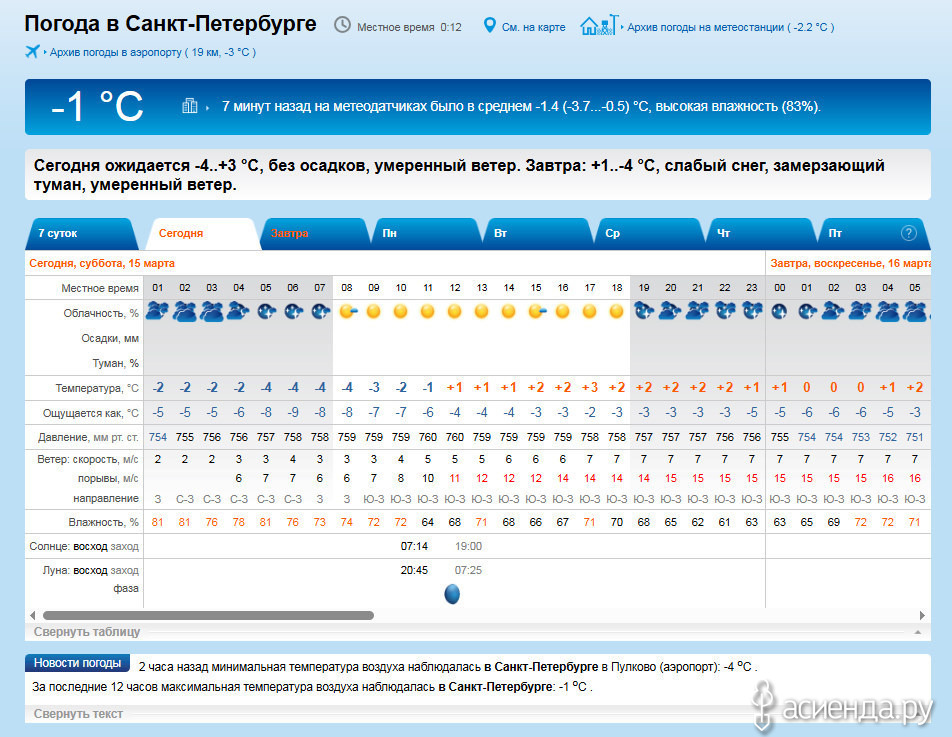Screen dimensions: 952x737
Task: Click the collapse table triangle icon
Action: click(918, 632)
